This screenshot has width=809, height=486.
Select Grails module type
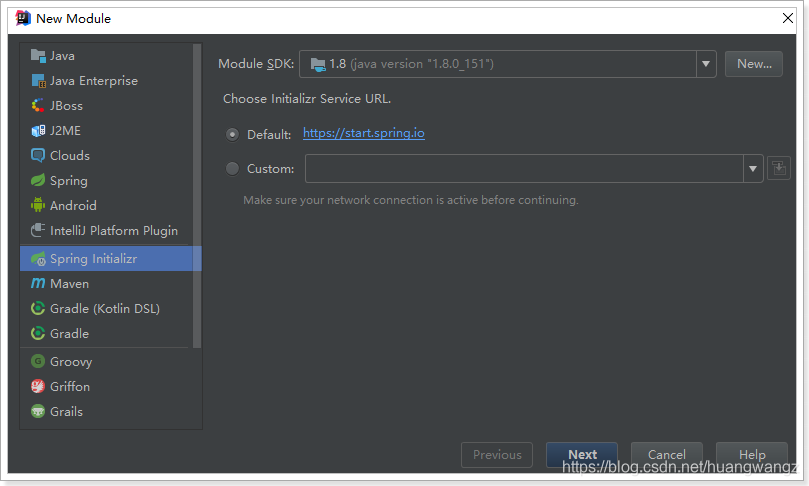[106, 411]
